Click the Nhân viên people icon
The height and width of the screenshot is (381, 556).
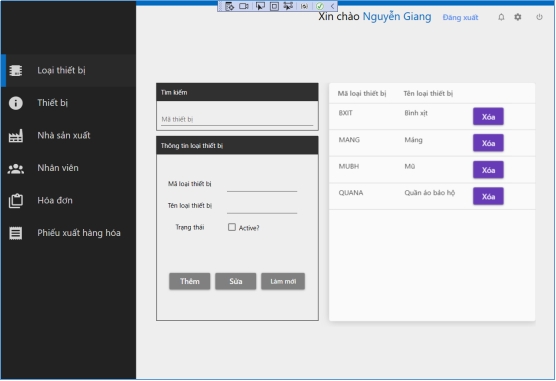click(16, 169)
